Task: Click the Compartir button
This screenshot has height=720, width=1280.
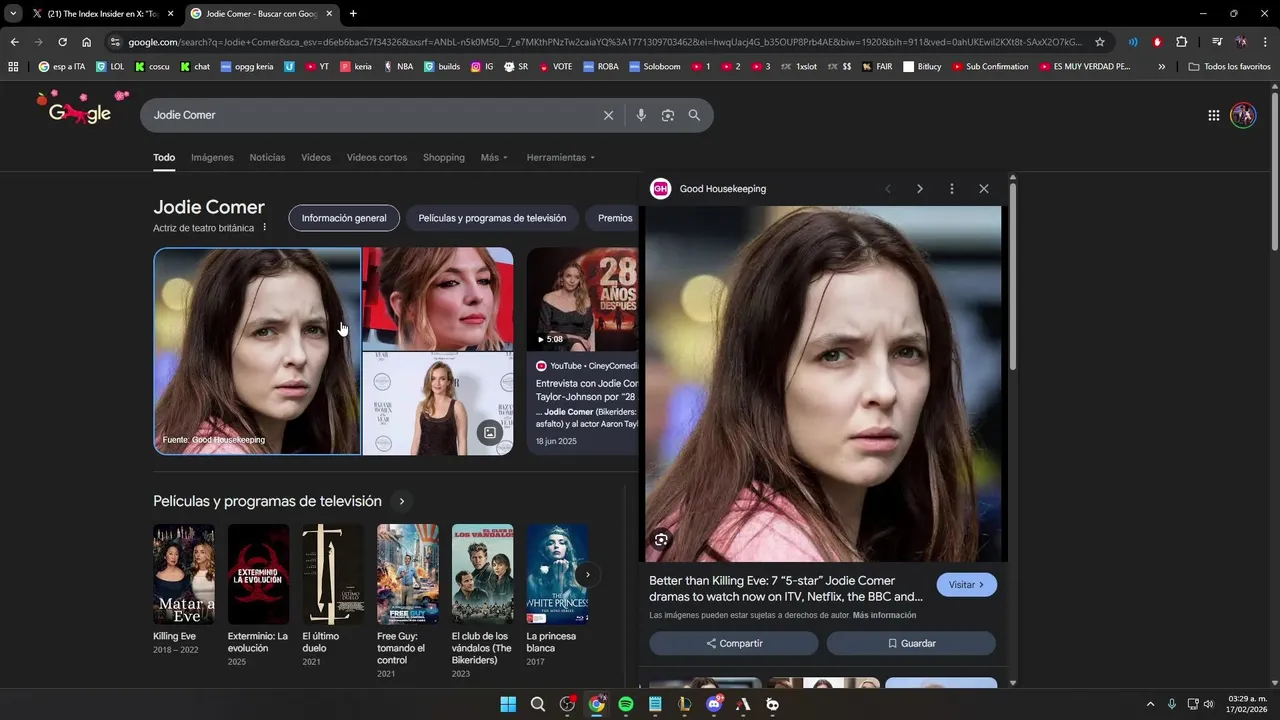Action: point(733,643)
